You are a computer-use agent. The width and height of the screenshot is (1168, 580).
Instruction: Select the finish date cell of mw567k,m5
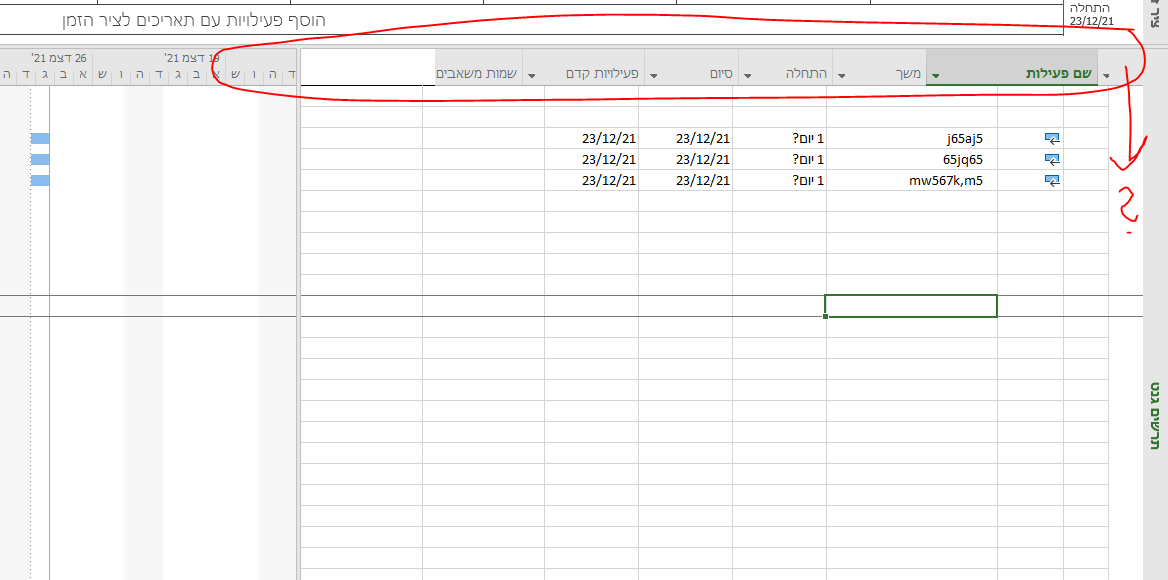(591, 179)
